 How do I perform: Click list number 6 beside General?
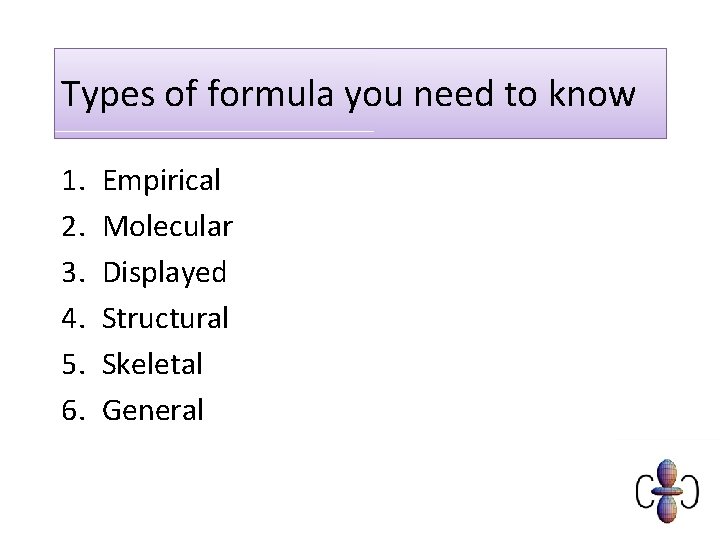click(x=70, y=410)
